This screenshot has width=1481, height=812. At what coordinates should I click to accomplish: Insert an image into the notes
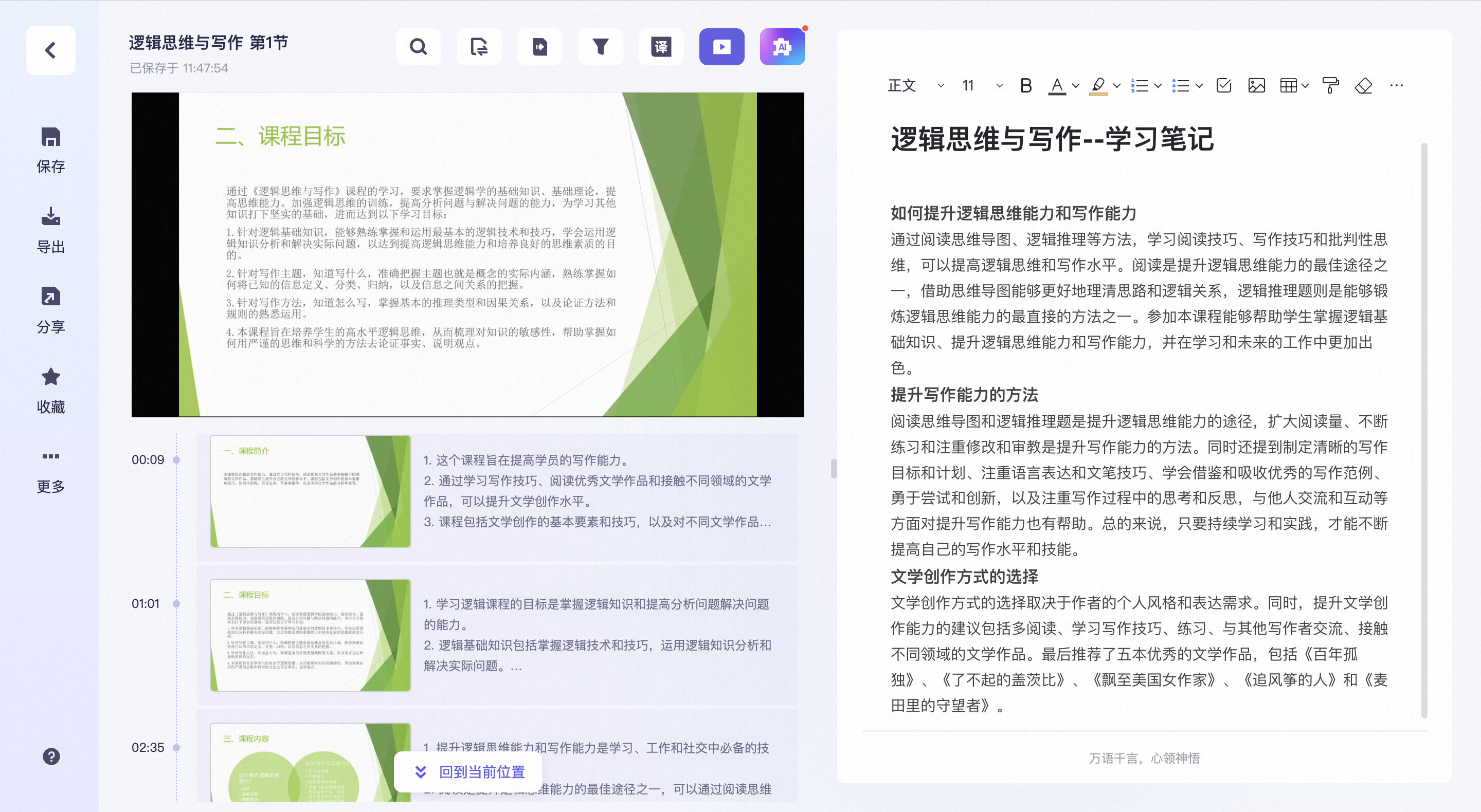click(1257, 85)
